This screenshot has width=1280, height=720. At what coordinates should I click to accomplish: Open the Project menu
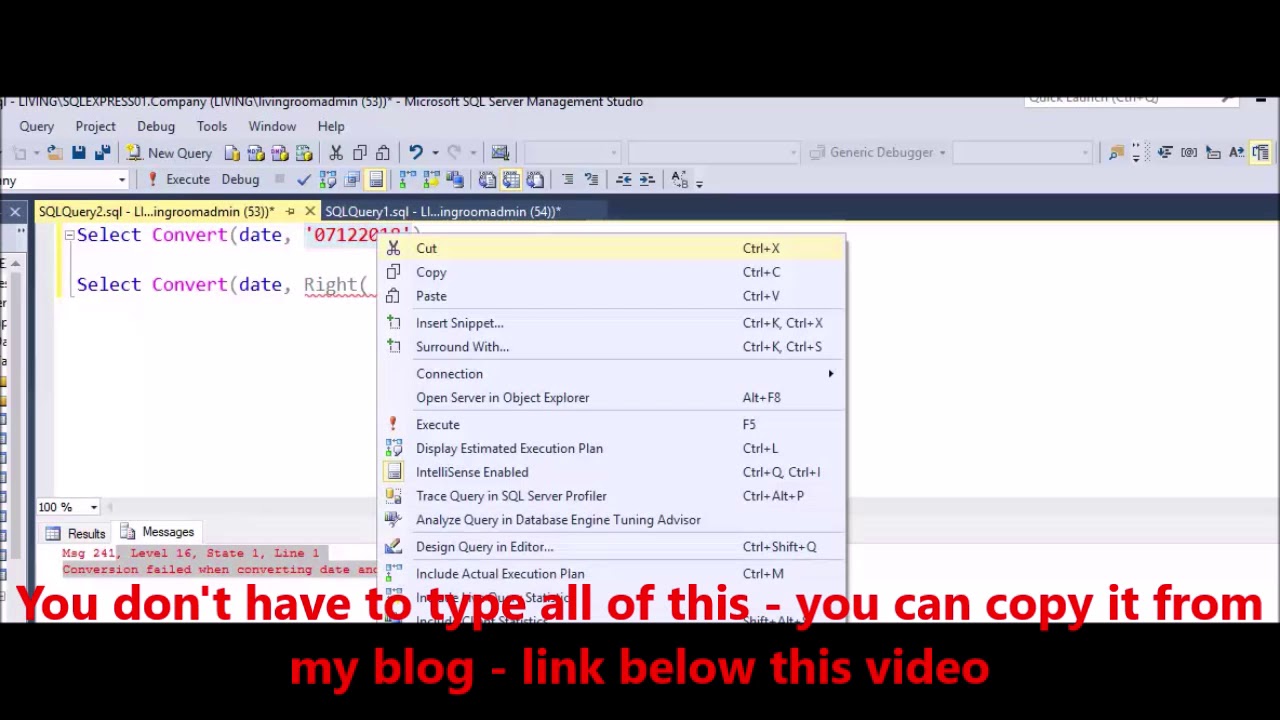[x=95, y=127]
